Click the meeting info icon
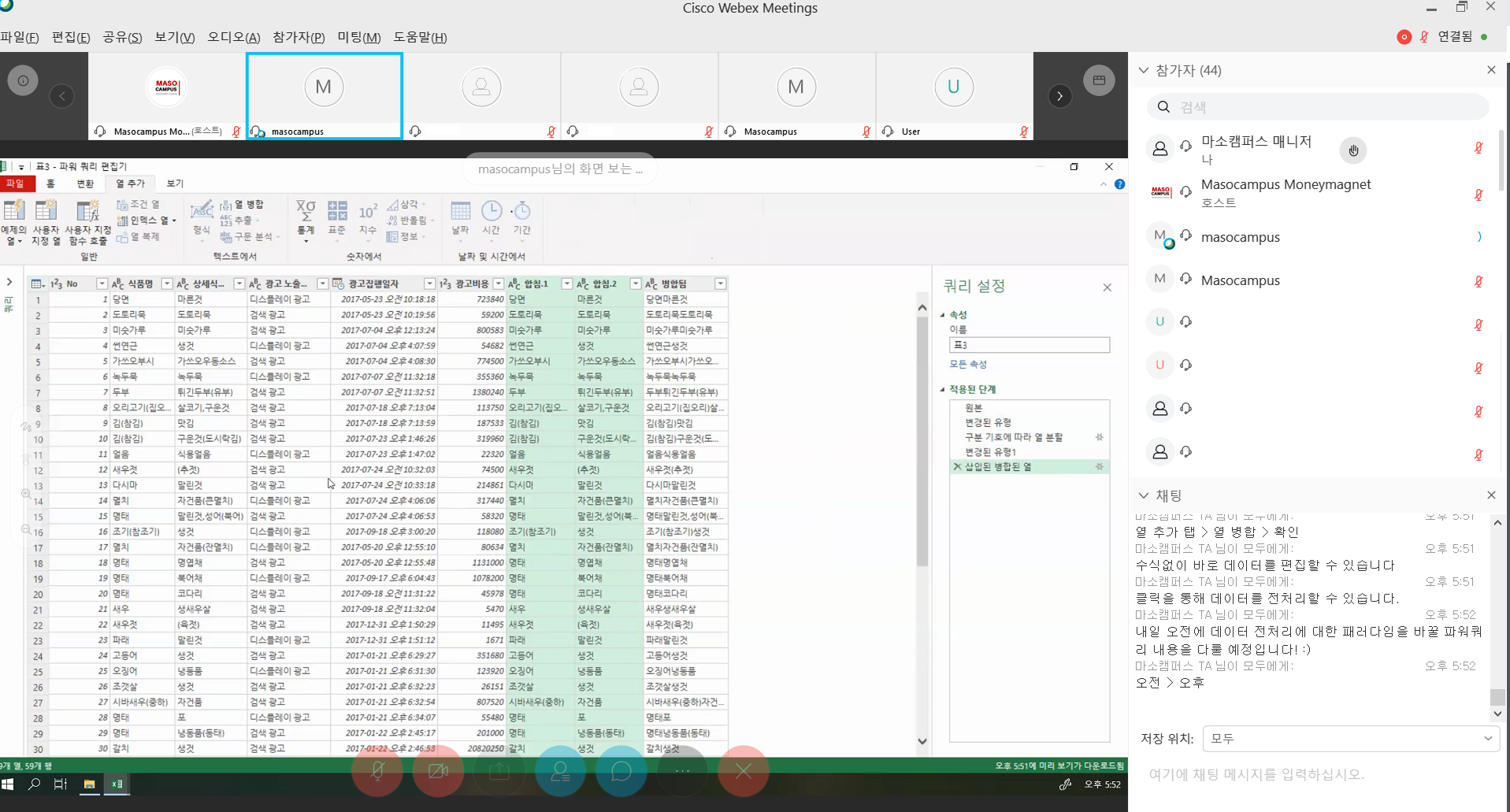 (23, 80)
